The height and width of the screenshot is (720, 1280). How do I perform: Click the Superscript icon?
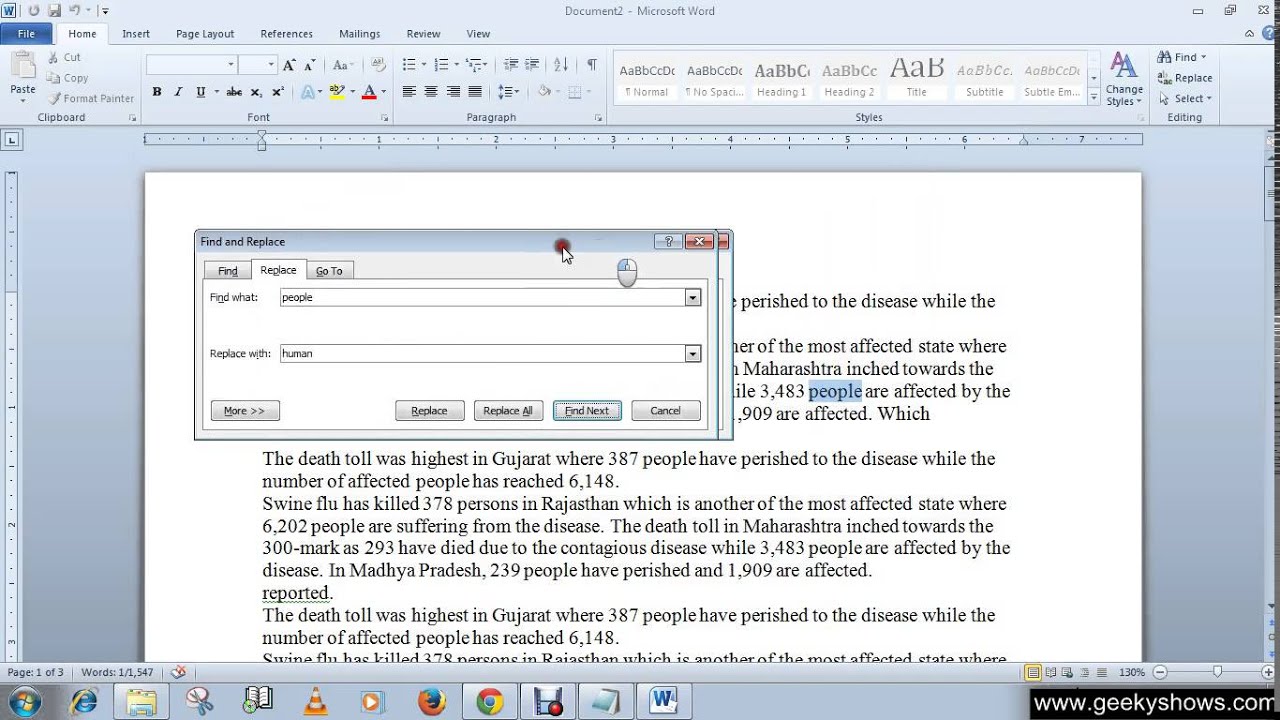point(278,92)
